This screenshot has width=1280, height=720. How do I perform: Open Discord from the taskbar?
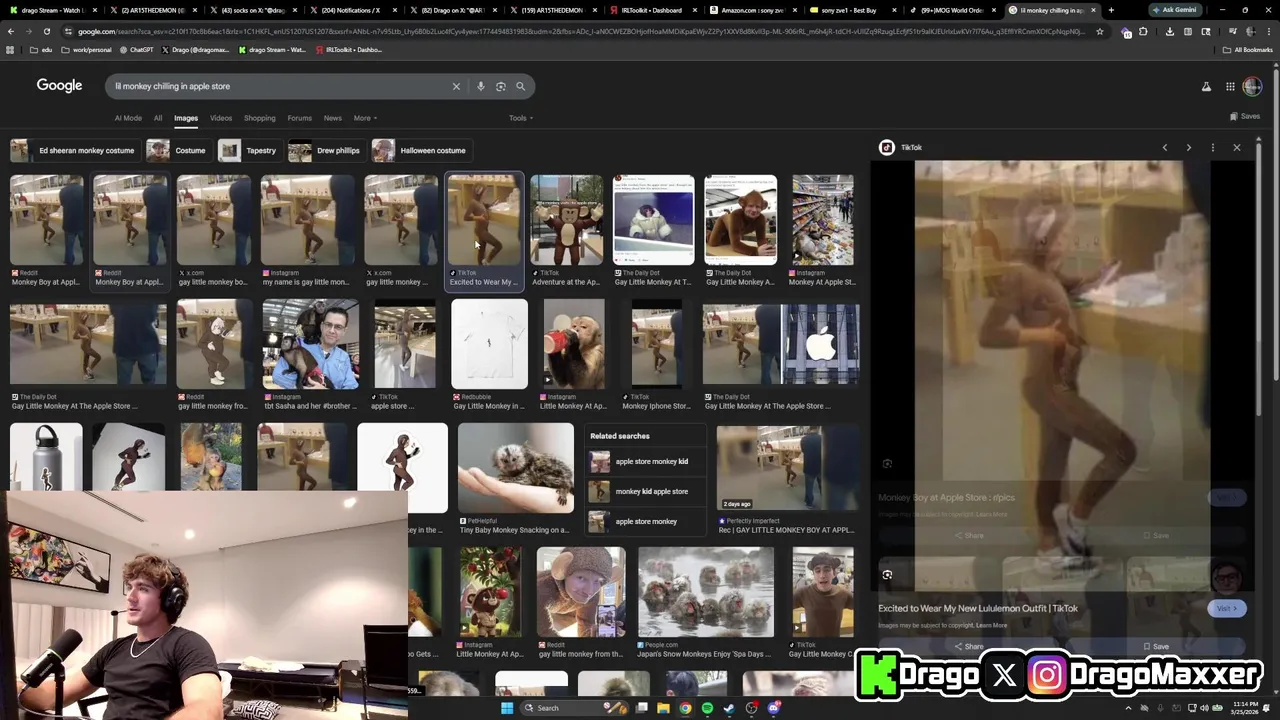[x=774, y=708]
